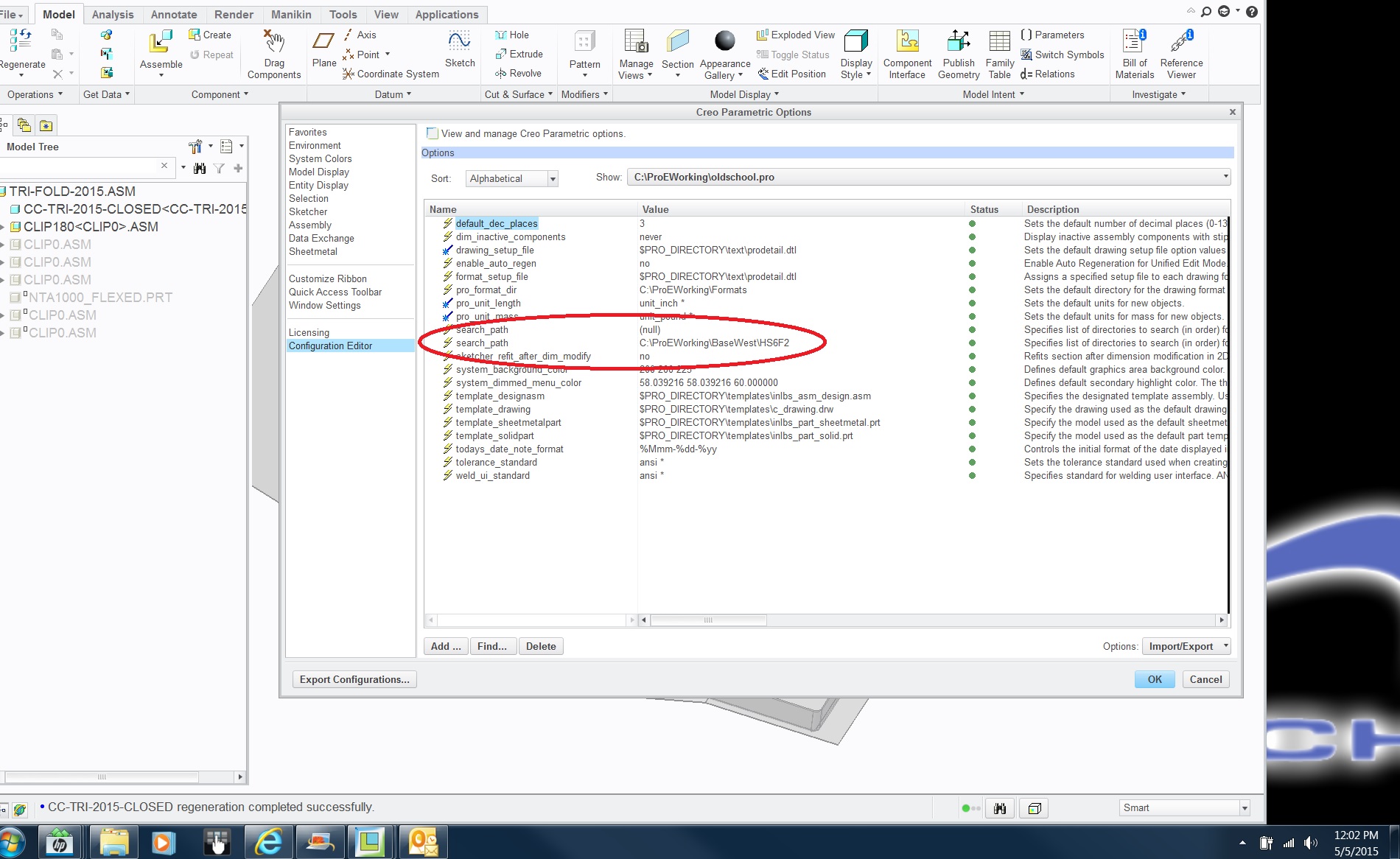Open the Family Table
This screenshot has width=1400, height=859.
tap(999, 54)
